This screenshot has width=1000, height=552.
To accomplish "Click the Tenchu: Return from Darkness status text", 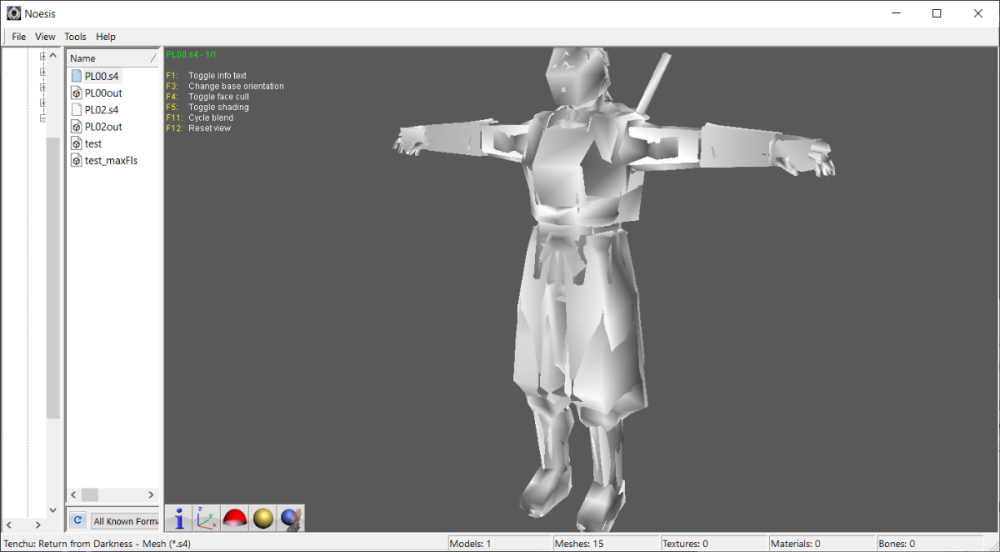I will click(x=97, y=544).
